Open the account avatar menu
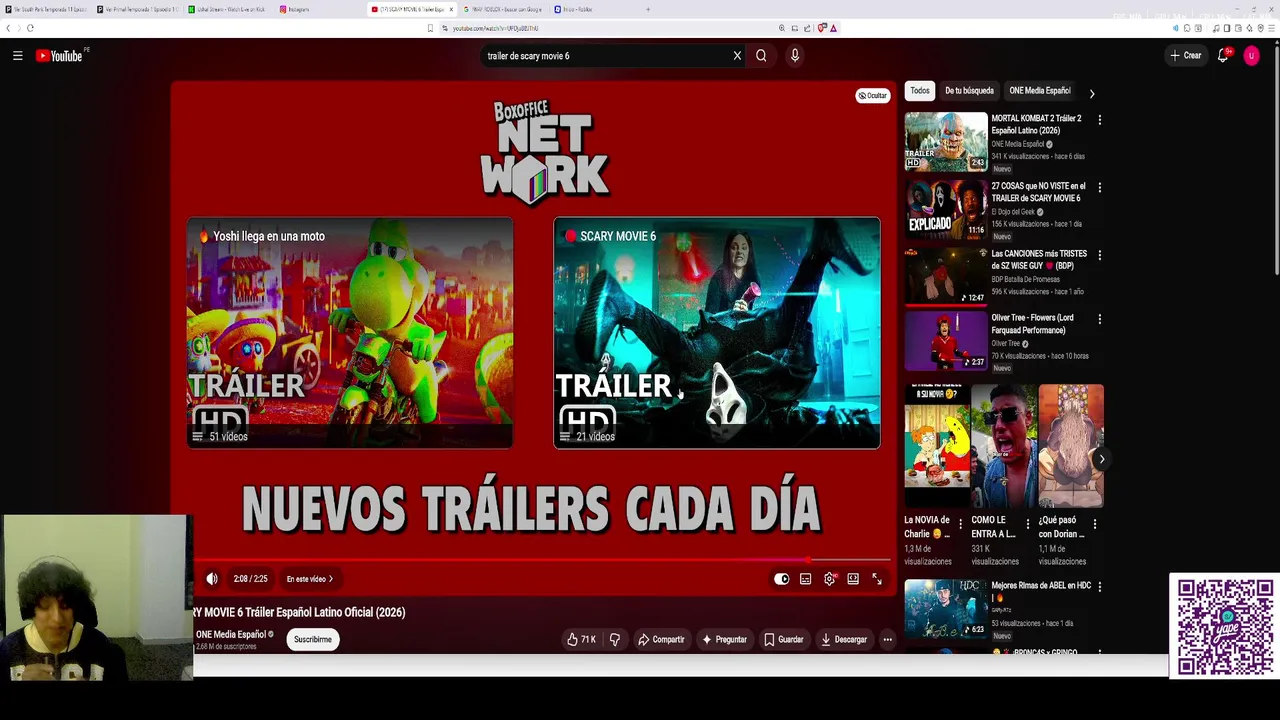Viewport: 1280px width, 720px height. [1251, 56]
